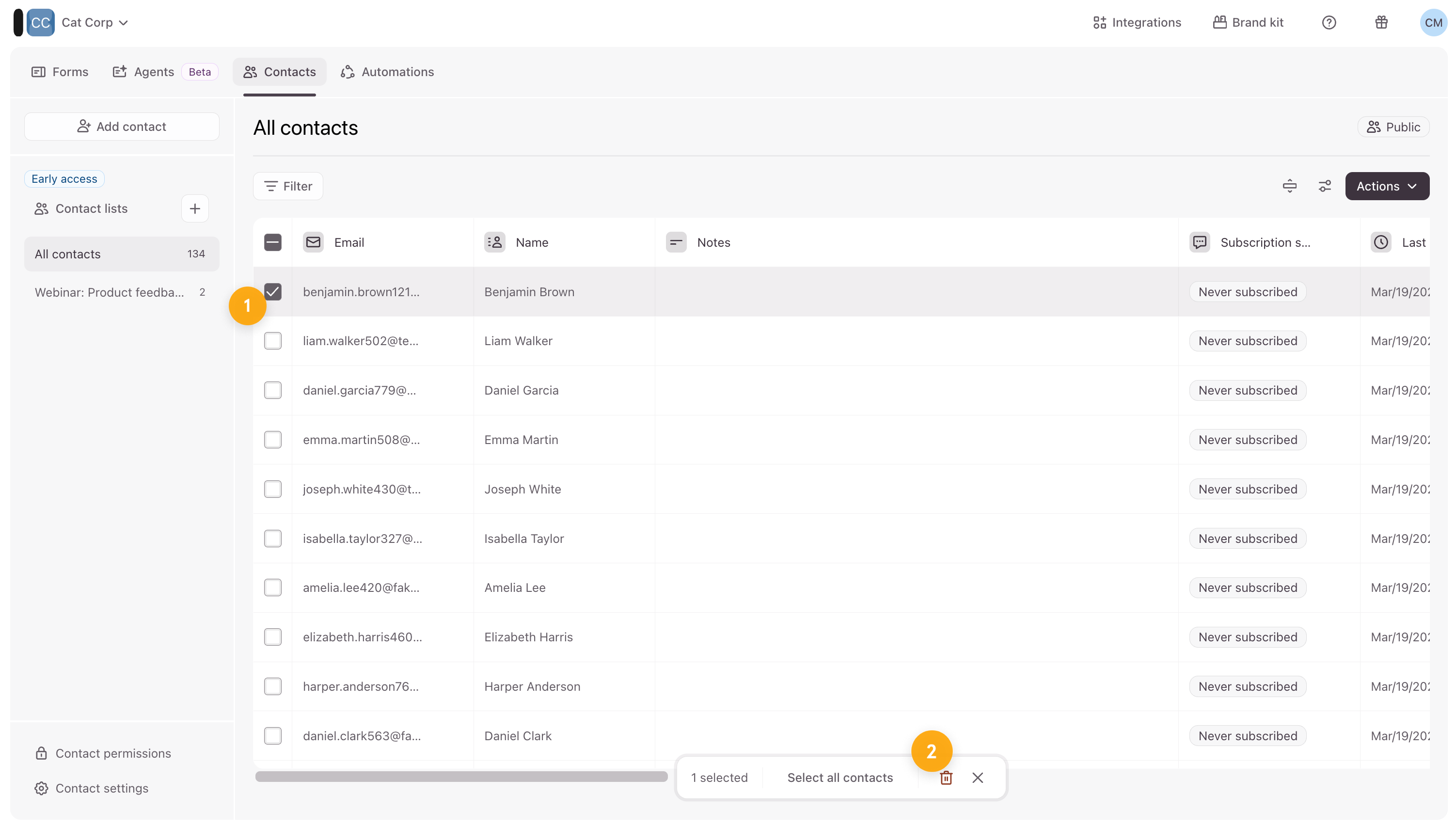Click the Add contact button
Screen dimensions: 1456x826
point(121,127)
